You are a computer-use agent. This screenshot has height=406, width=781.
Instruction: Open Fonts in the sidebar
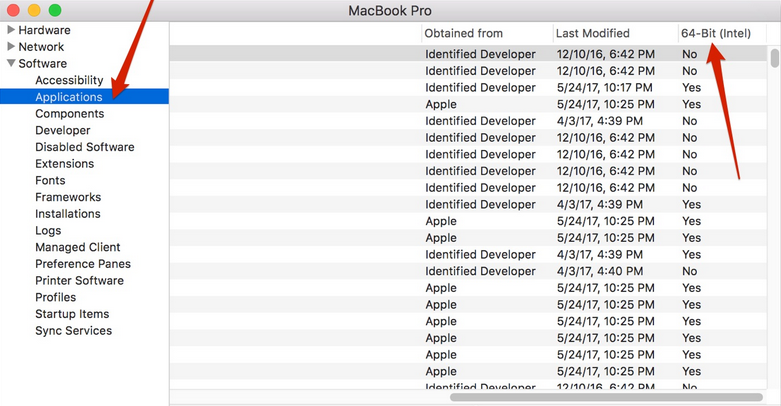(50, 180)
